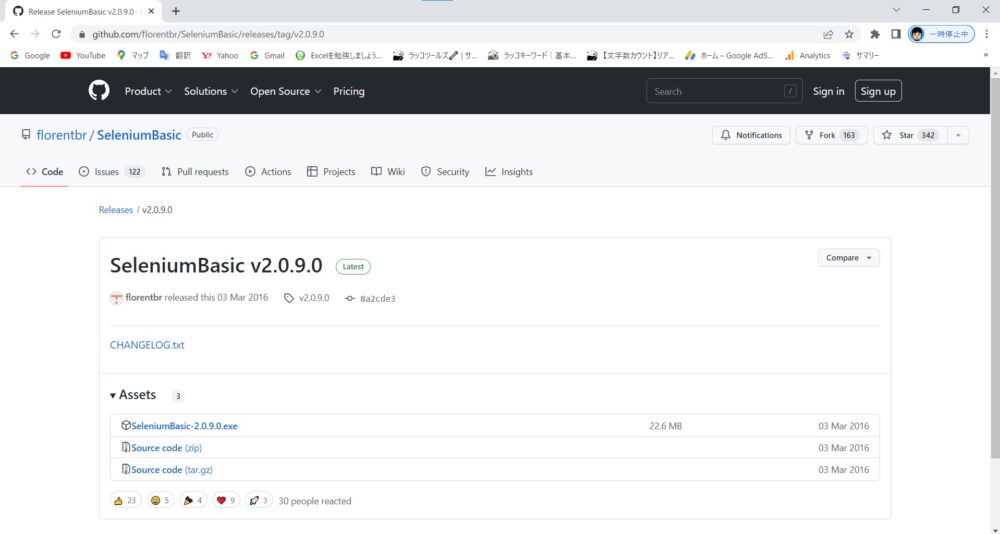
Task: Open Chrome three-dot menu
Action: click(987, 34)
